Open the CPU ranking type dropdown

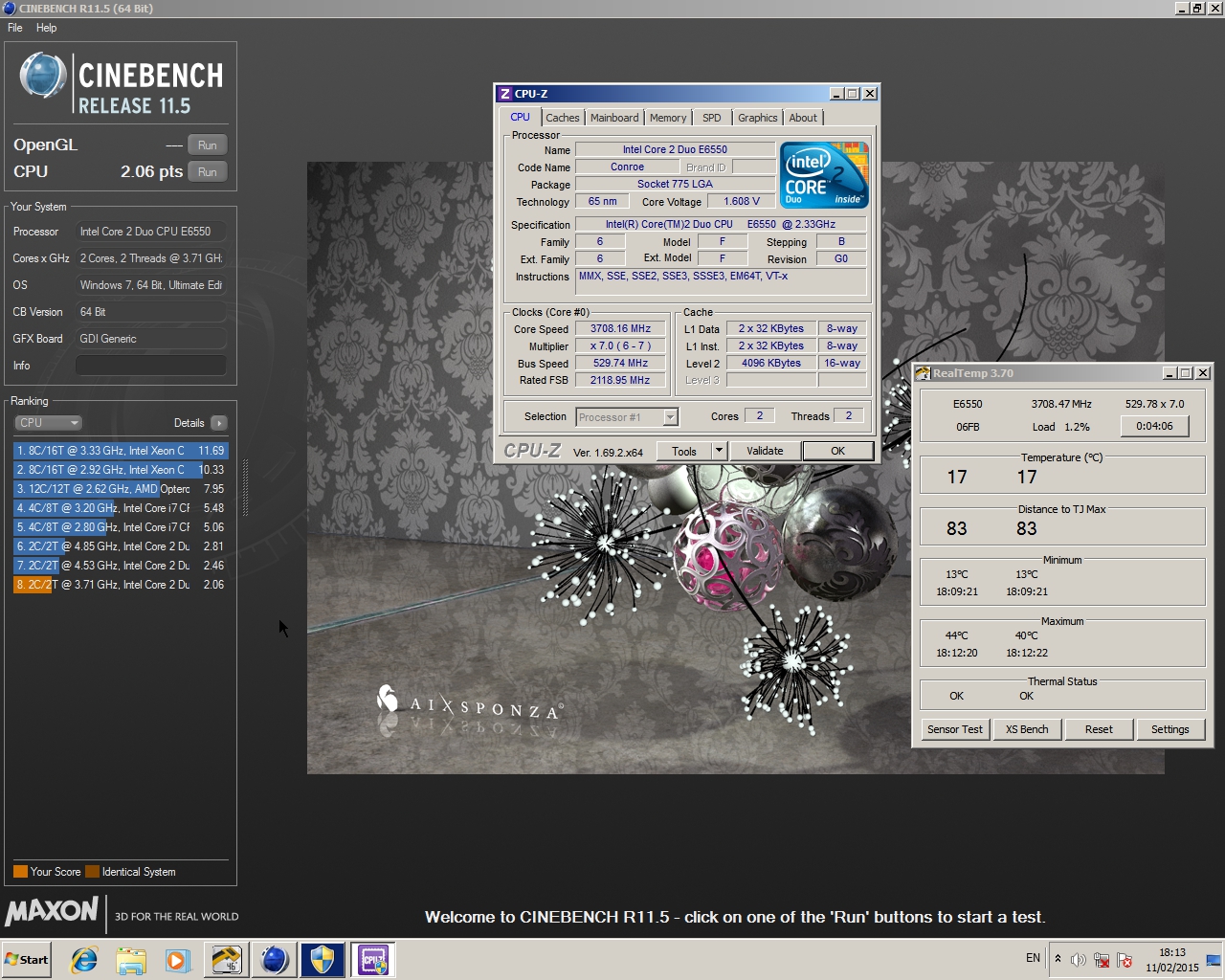click(x=48, y=423)
